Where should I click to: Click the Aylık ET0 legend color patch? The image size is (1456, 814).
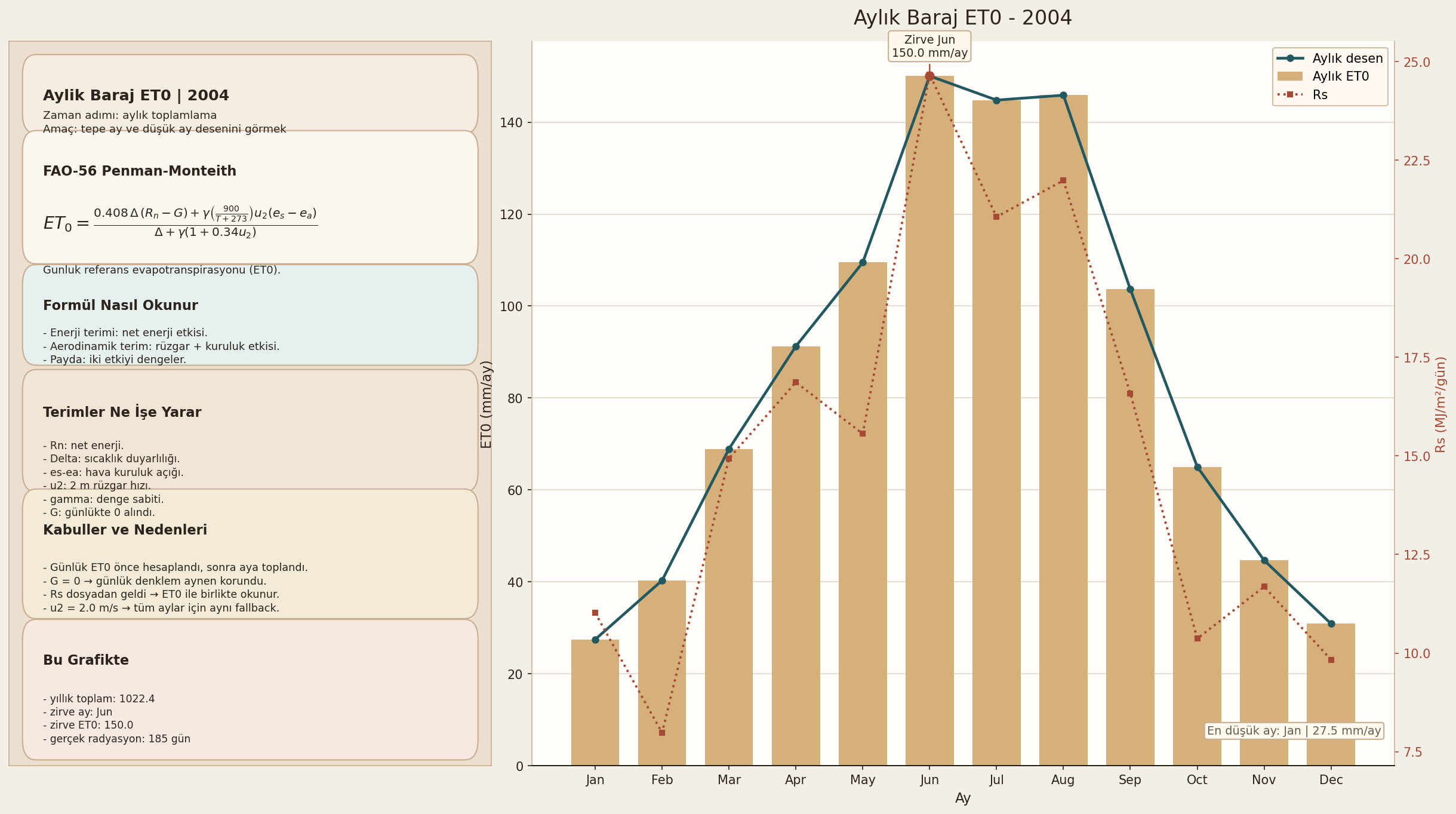(x=1290, y=76)
